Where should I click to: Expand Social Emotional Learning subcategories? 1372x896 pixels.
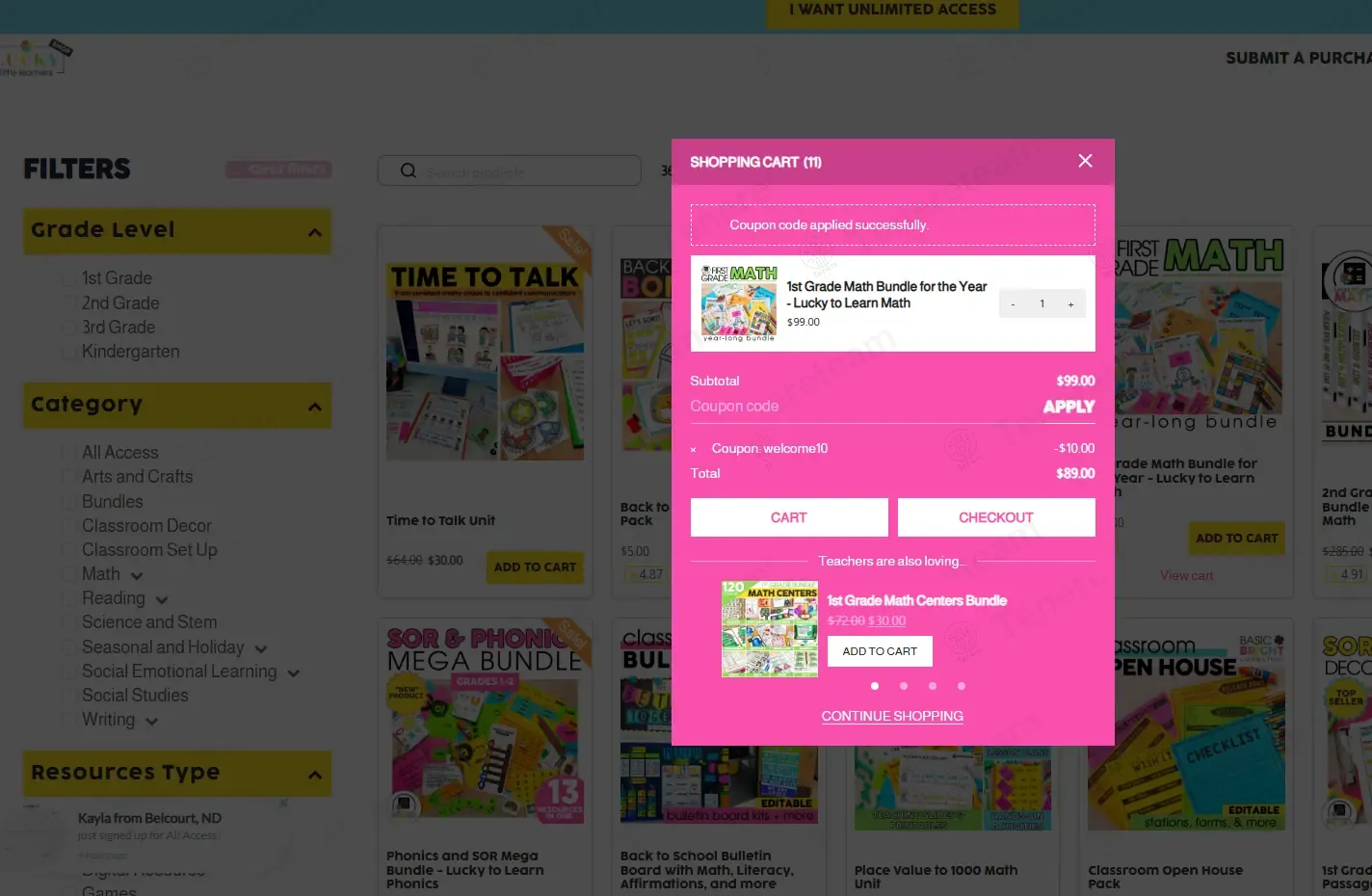click(294, 673)
